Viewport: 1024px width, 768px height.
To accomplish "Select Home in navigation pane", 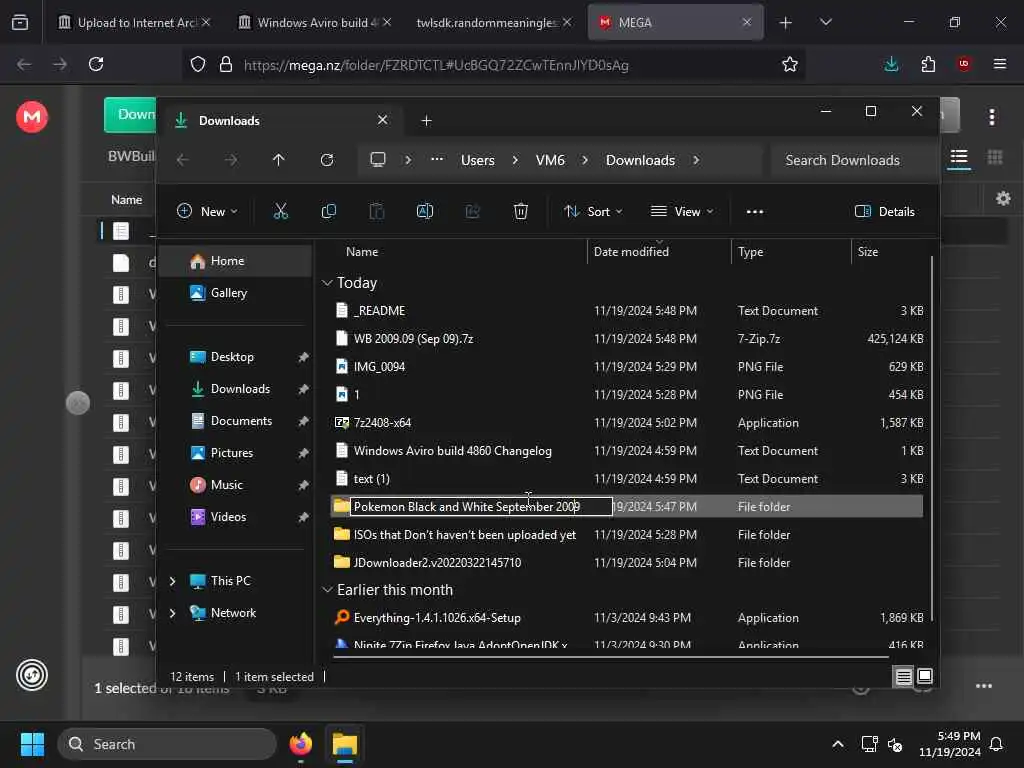I will pyautogui.click(x=235, y=261).
